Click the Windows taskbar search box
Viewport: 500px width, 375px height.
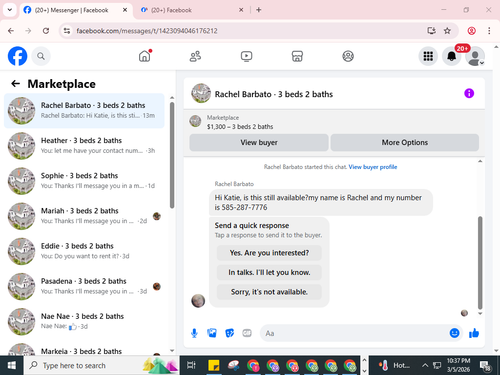pyautogui.click(x=101, y=365)
